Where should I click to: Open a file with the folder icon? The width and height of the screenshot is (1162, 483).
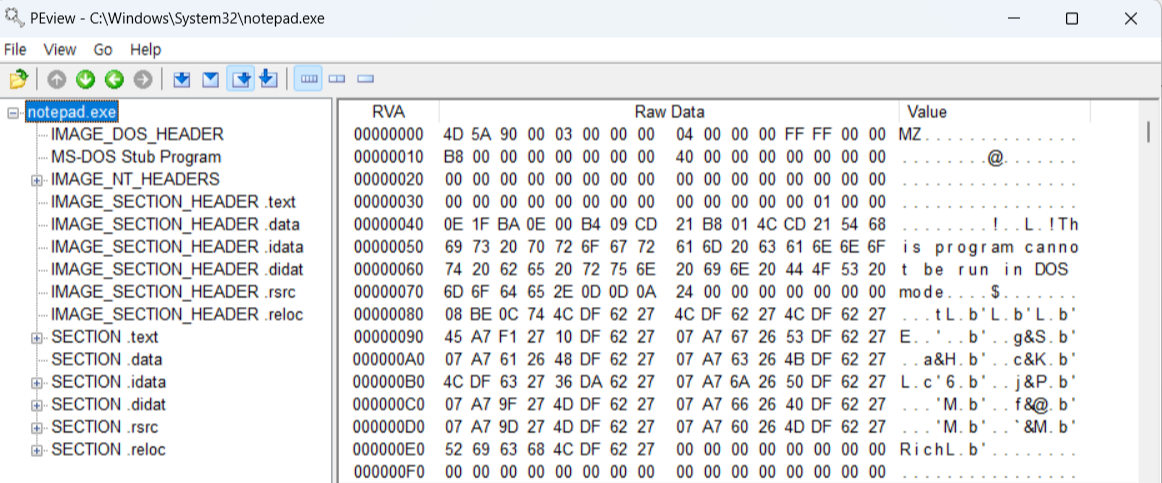pos(19,79)
